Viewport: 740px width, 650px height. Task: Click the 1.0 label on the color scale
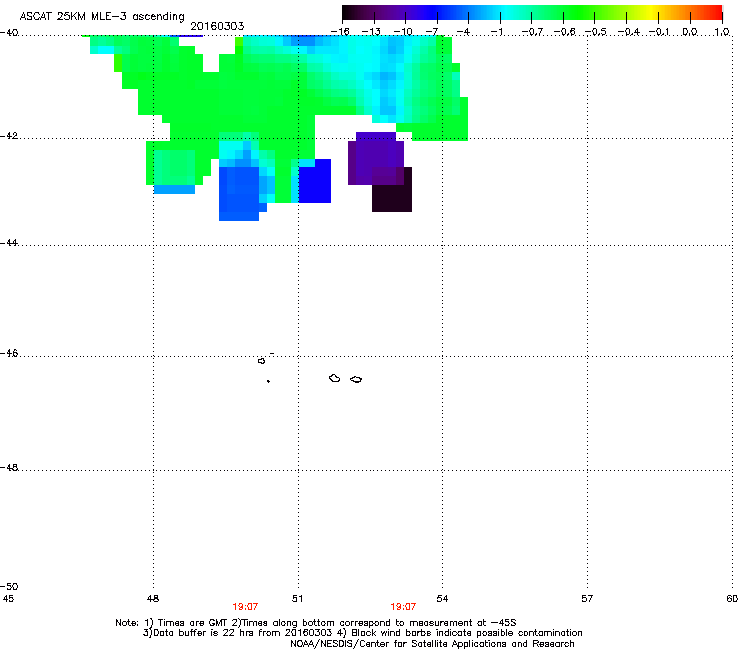pos(722,32)
